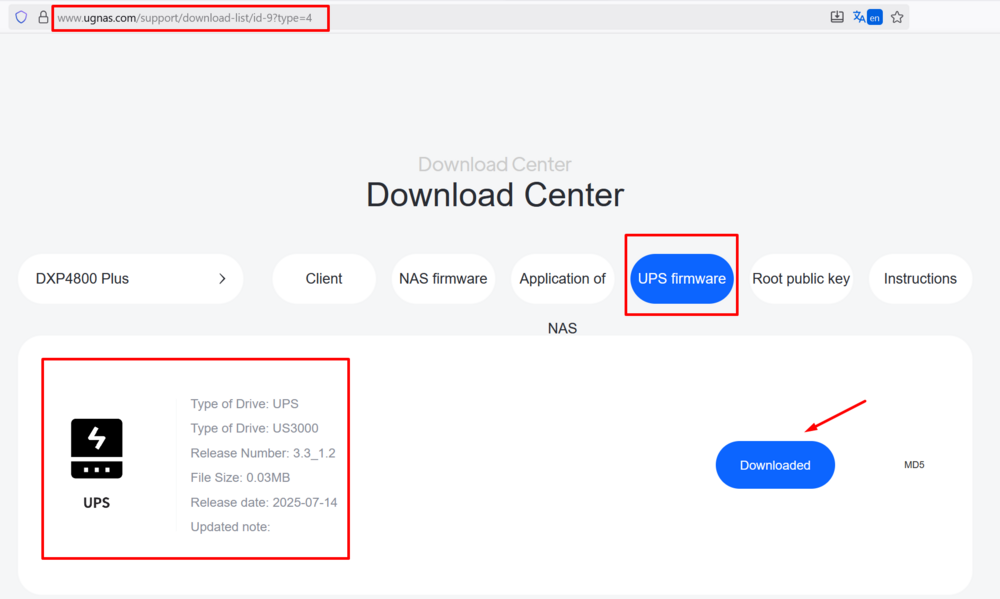
Task: Click the text File Size: 0.03MB
Action: [x=240, y=477]
